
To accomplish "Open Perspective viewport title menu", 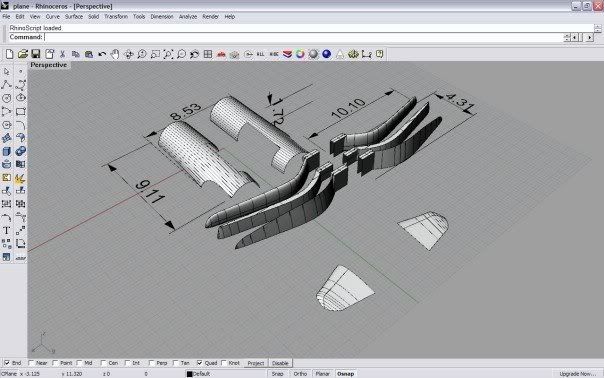I will (x=49, y=65).
